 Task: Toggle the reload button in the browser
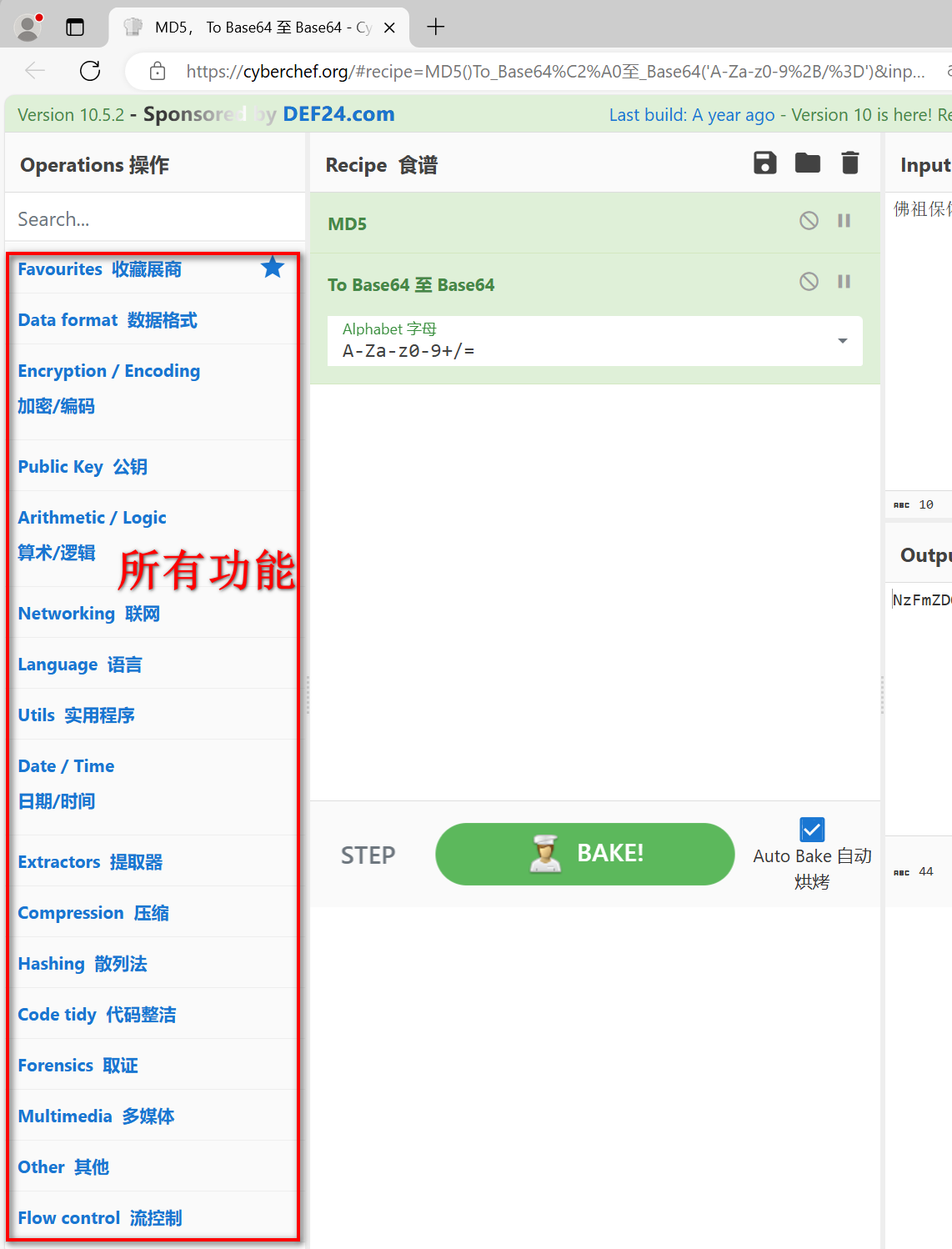(90, 71)
